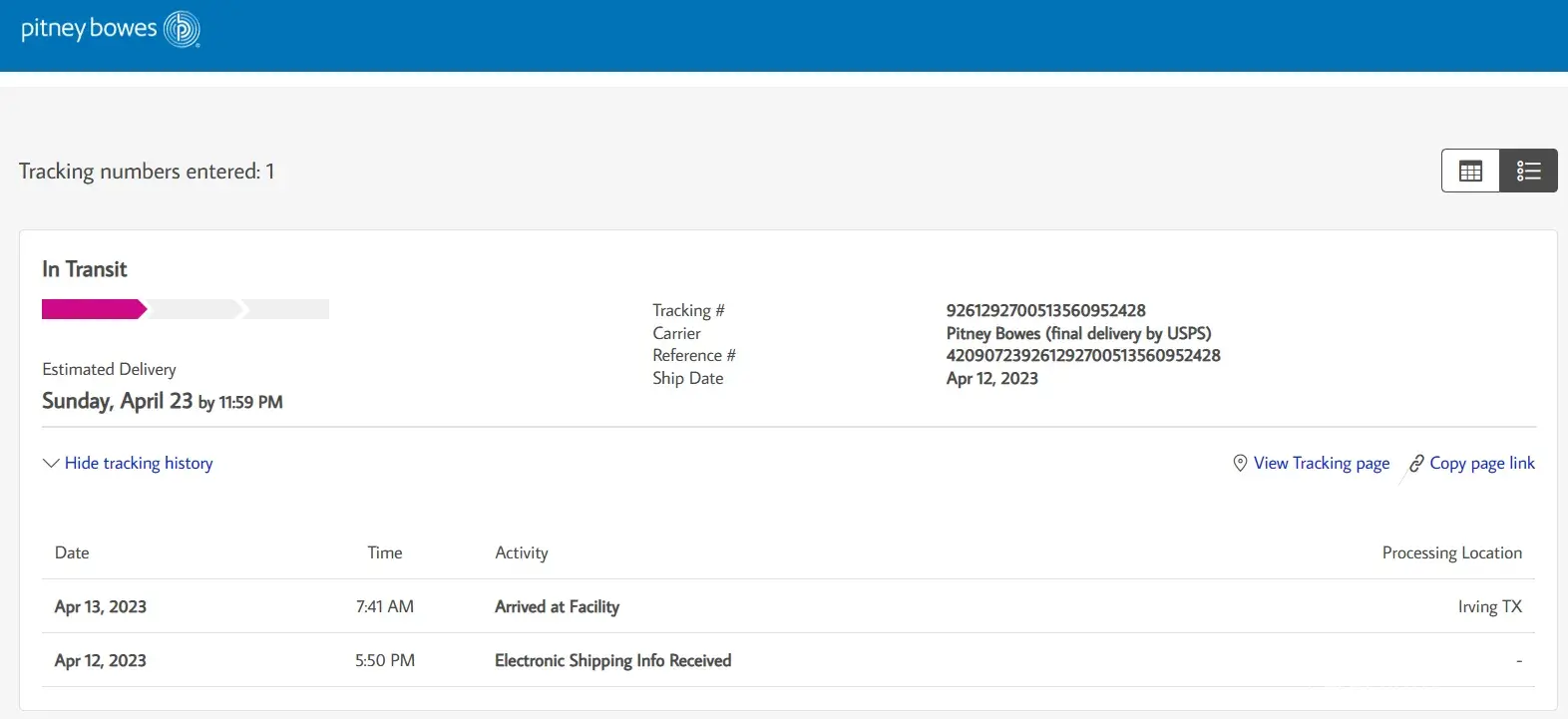Screen dimensions: 1568x719
Task: Click the location pin icon
Action: [x=1240, y=464]
